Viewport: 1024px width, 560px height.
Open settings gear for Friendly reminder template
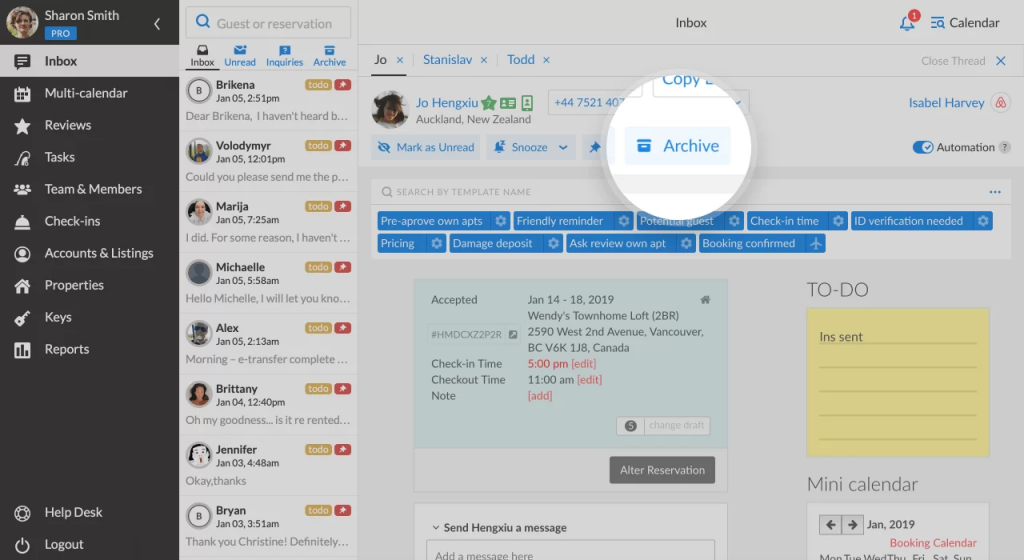point(624,221)
